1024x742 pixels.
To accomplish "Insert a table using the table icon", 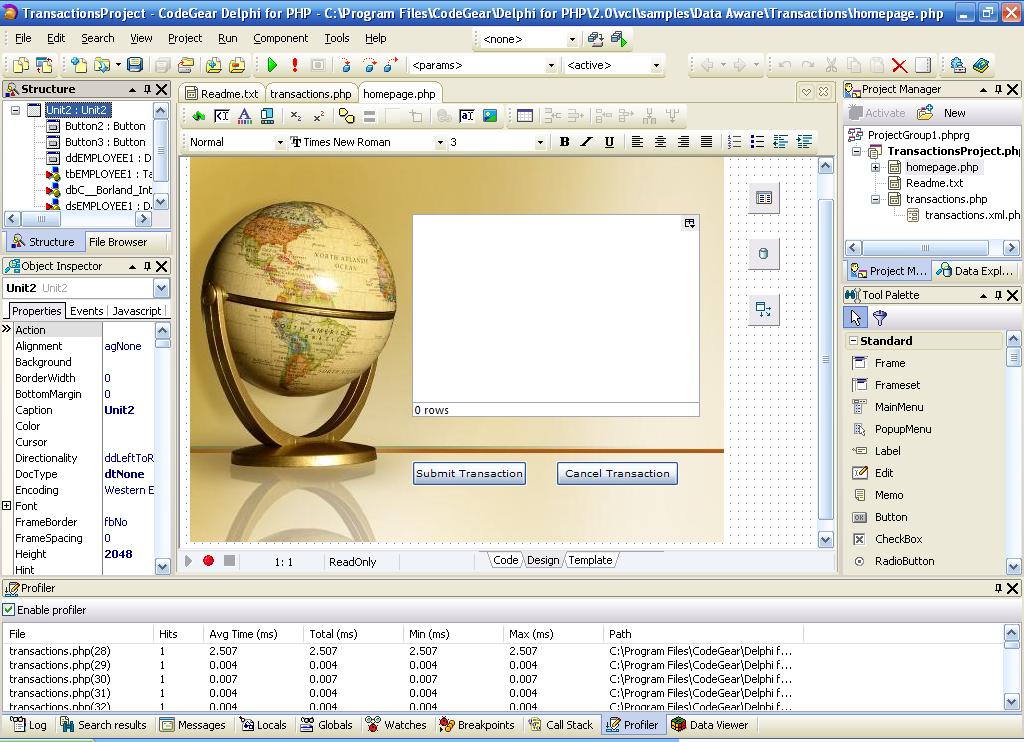I will (524, 116).
